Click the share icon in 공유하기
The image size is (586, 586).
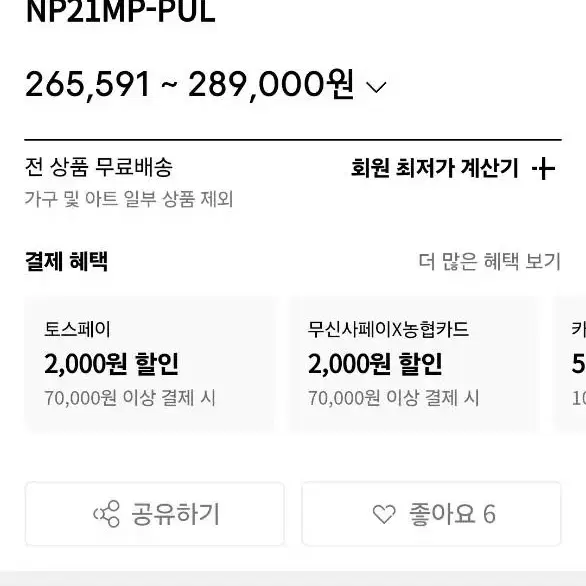107,514
